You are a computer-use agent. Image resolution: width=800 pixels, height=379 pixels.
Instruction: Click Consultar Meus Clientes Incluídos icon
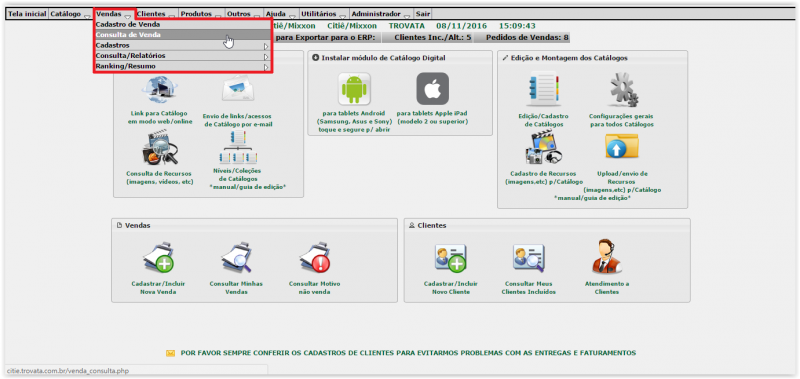click(x=529, y=258)
